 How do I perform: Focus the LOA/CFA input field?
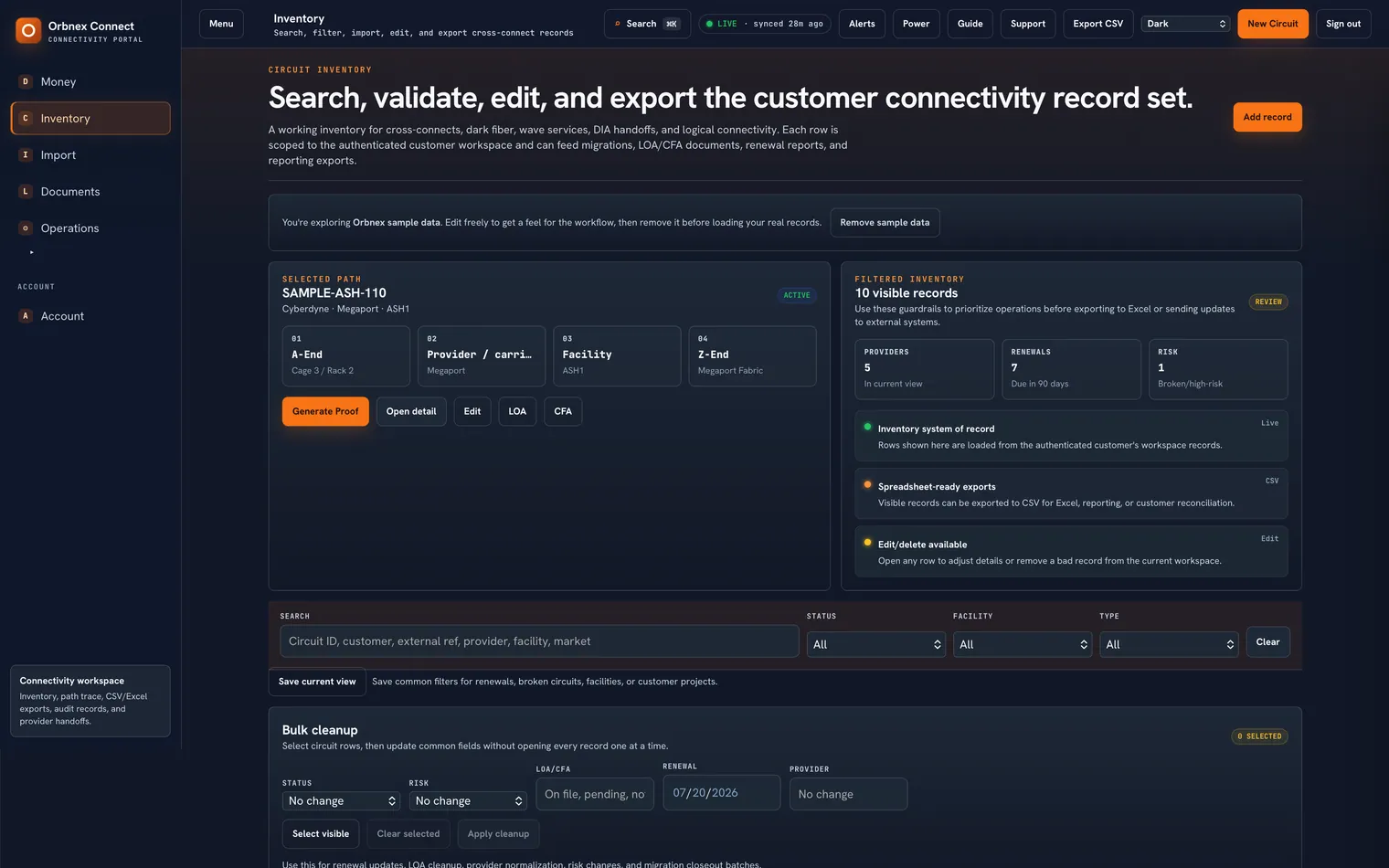tap(595, 794)
